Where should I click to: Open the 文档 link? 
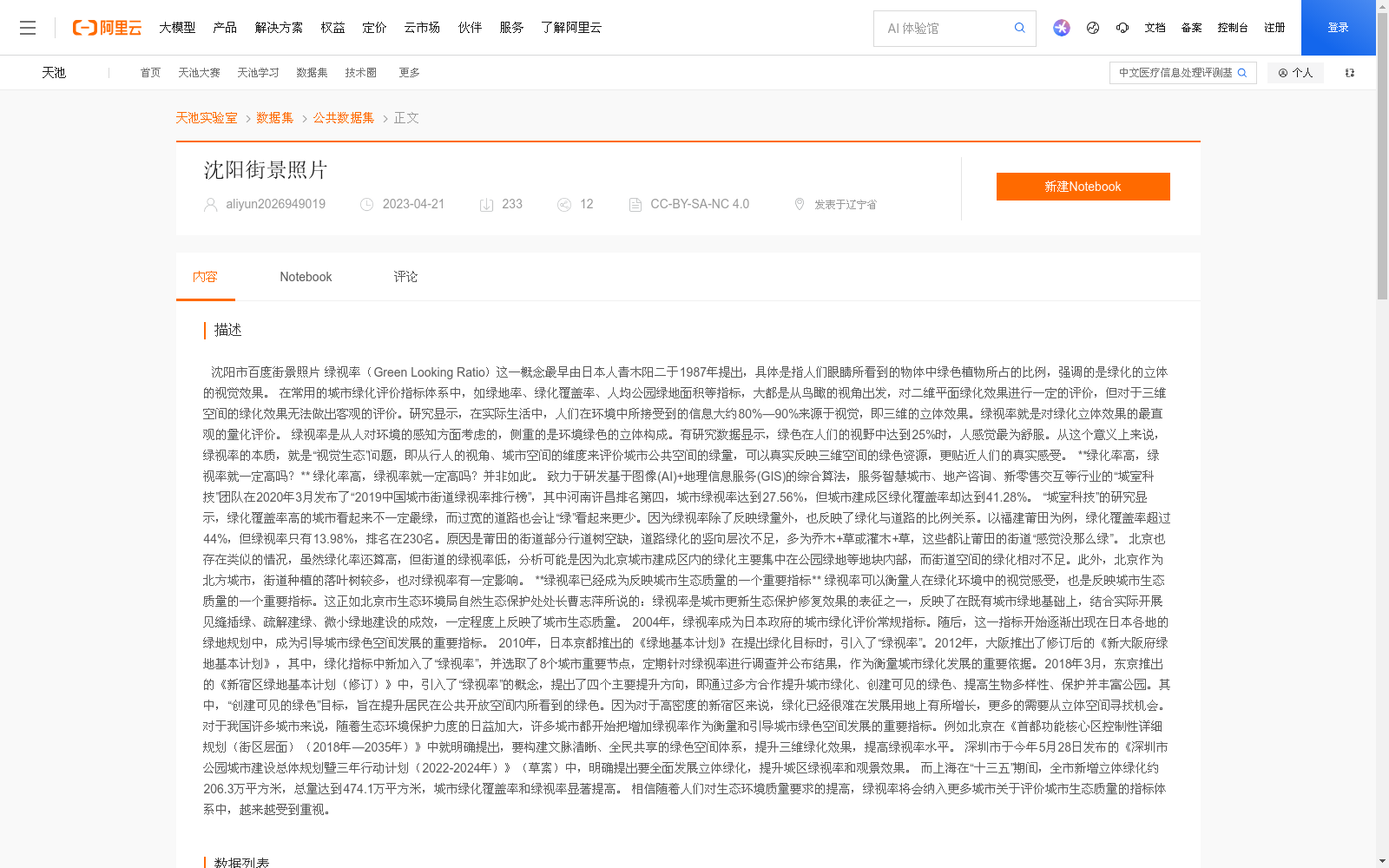click(1155, 28)
